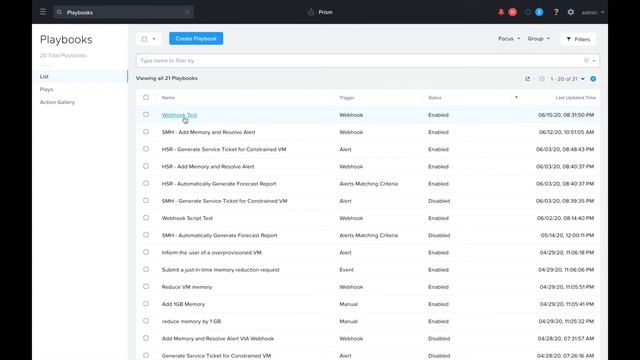Go to previous page grey circle
This screenshot has height=360, width=640.
pyautogui.click(x=542, y=79)
